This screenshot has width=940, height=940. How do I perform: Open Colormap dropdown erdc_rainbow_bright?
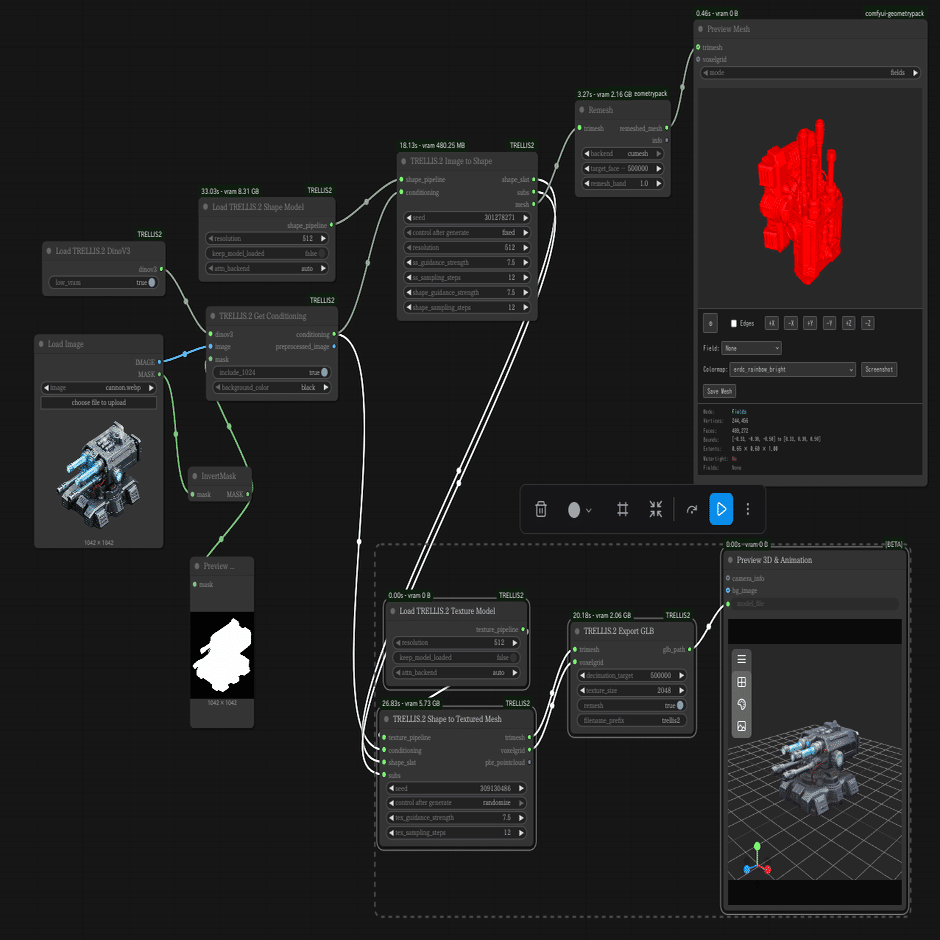point(793,369)
